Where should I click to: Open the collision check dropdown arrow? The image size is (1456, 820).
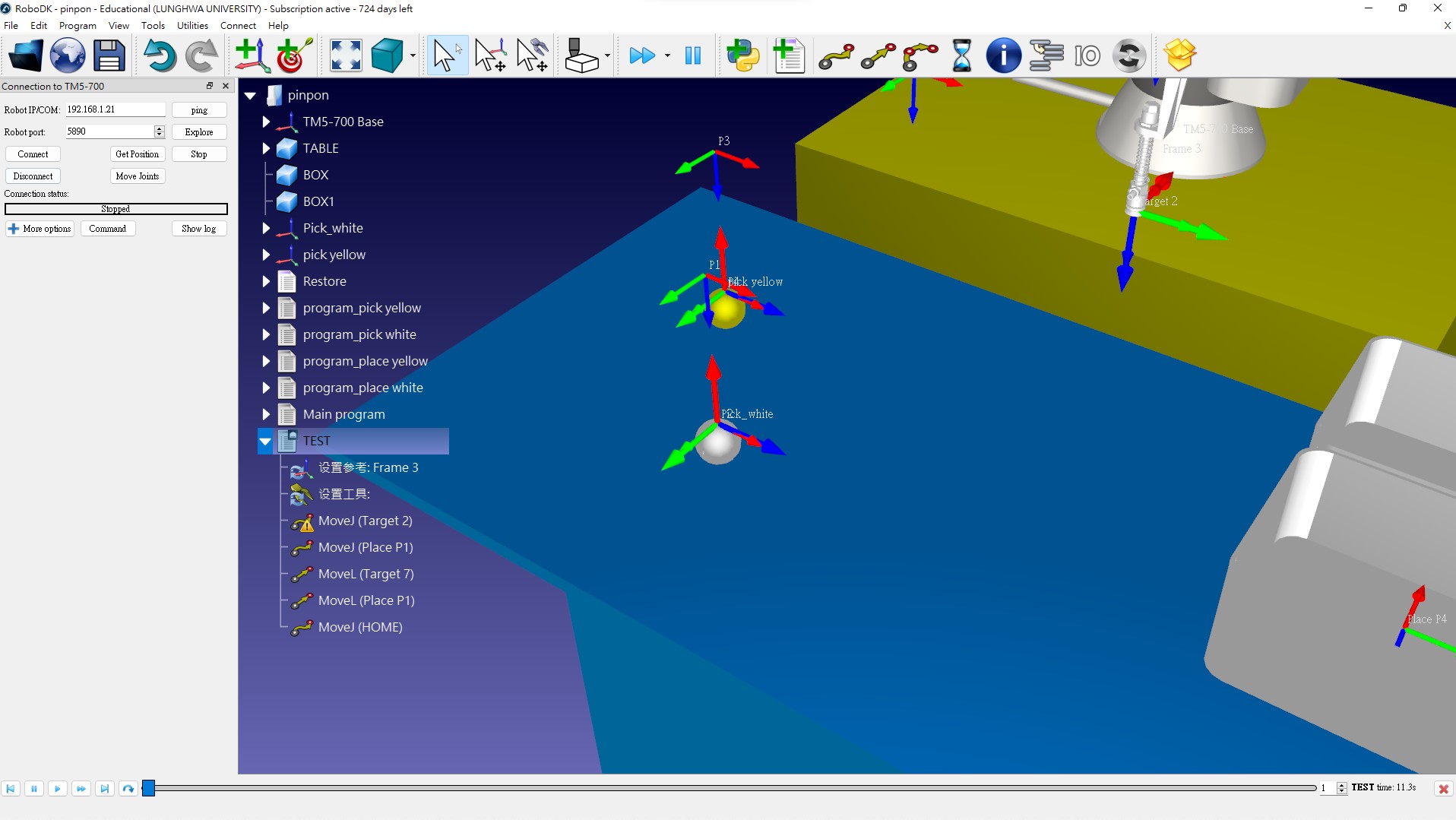click(x=607, y=55)
